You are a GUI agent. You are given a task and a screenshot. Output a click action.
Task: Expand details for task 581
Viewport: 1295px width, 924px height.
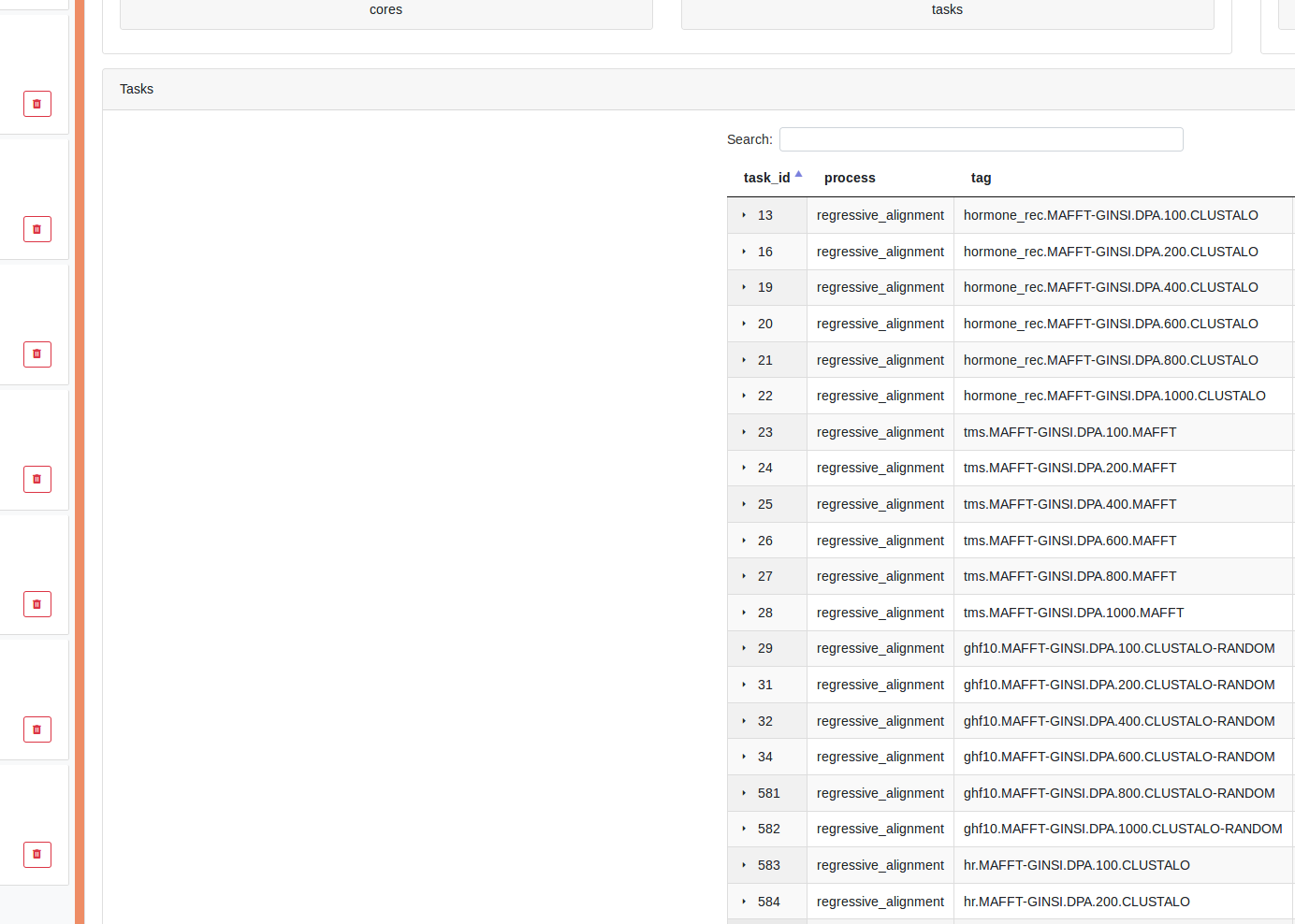point(744,793)
